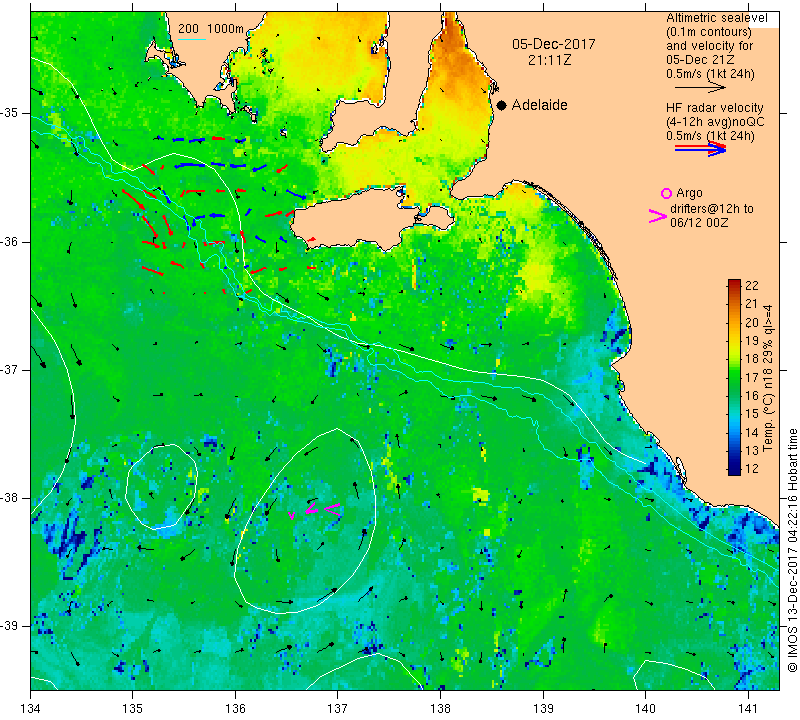Click the 139 longitude axis label
This screenshot has width=800, height=720.
tap(543, 709)
